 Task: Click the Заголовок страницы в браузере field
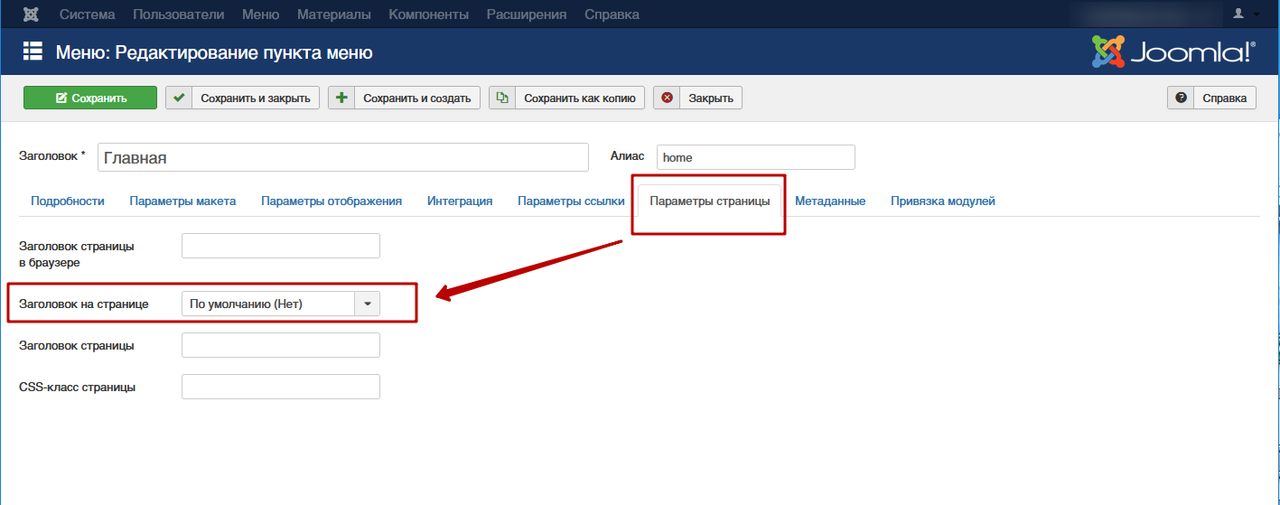(281, 246)
